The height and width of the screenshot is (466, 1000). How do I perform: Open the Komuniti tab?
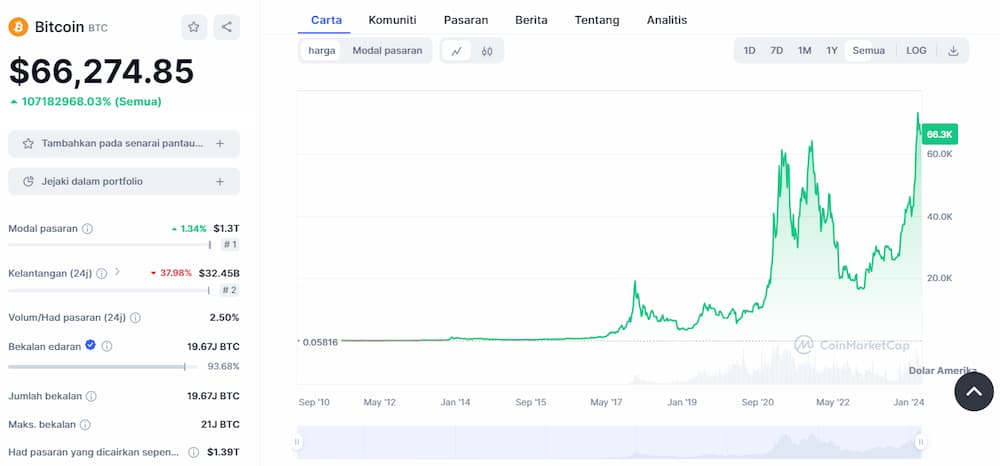392,20
